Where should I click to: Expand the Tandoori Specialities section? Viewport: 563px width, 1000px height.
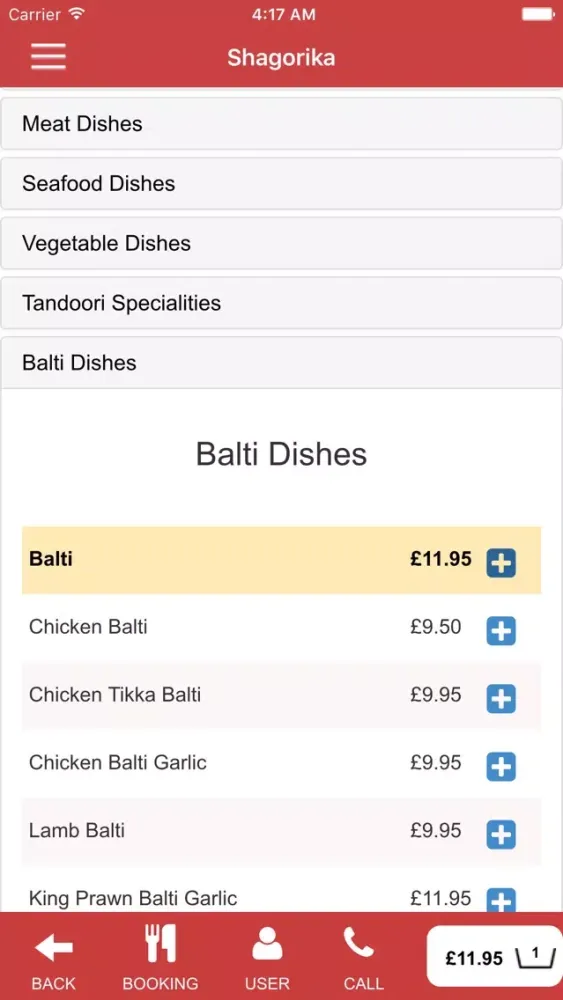[x=281, y=303]
